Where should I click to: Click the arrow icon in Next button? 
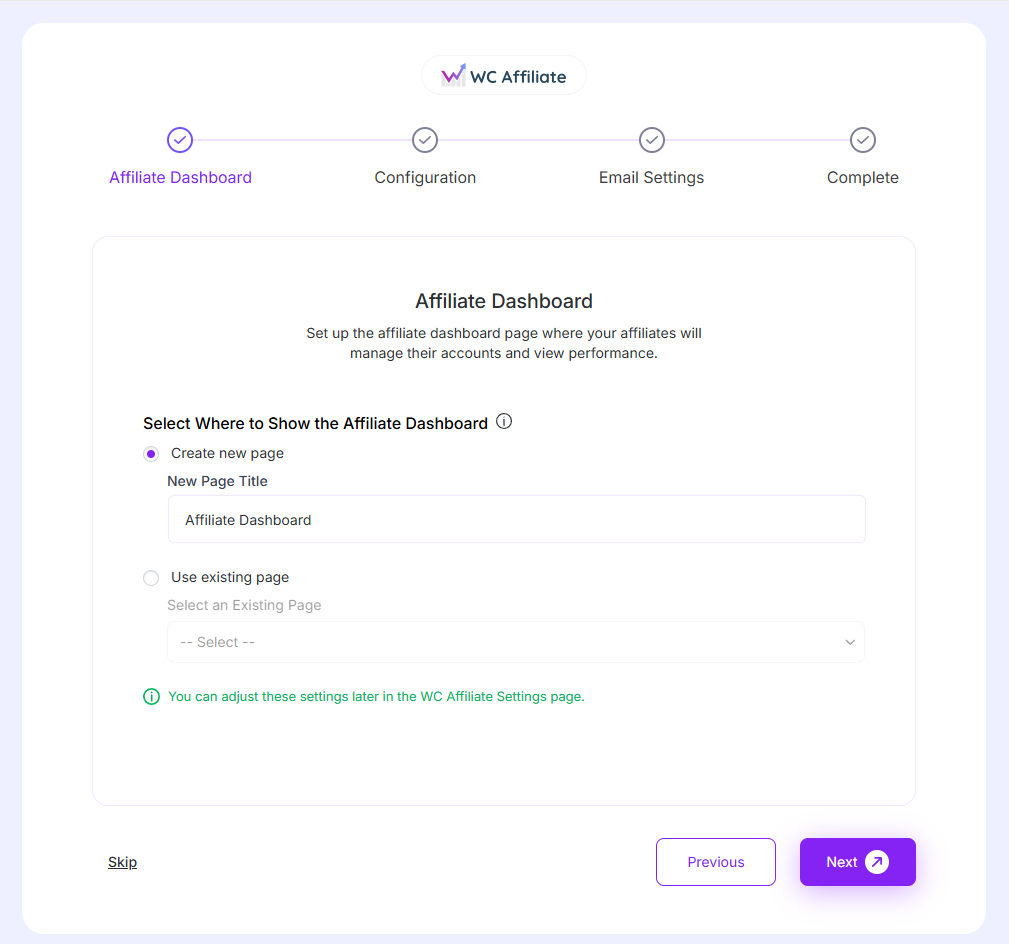click(877, 862)
